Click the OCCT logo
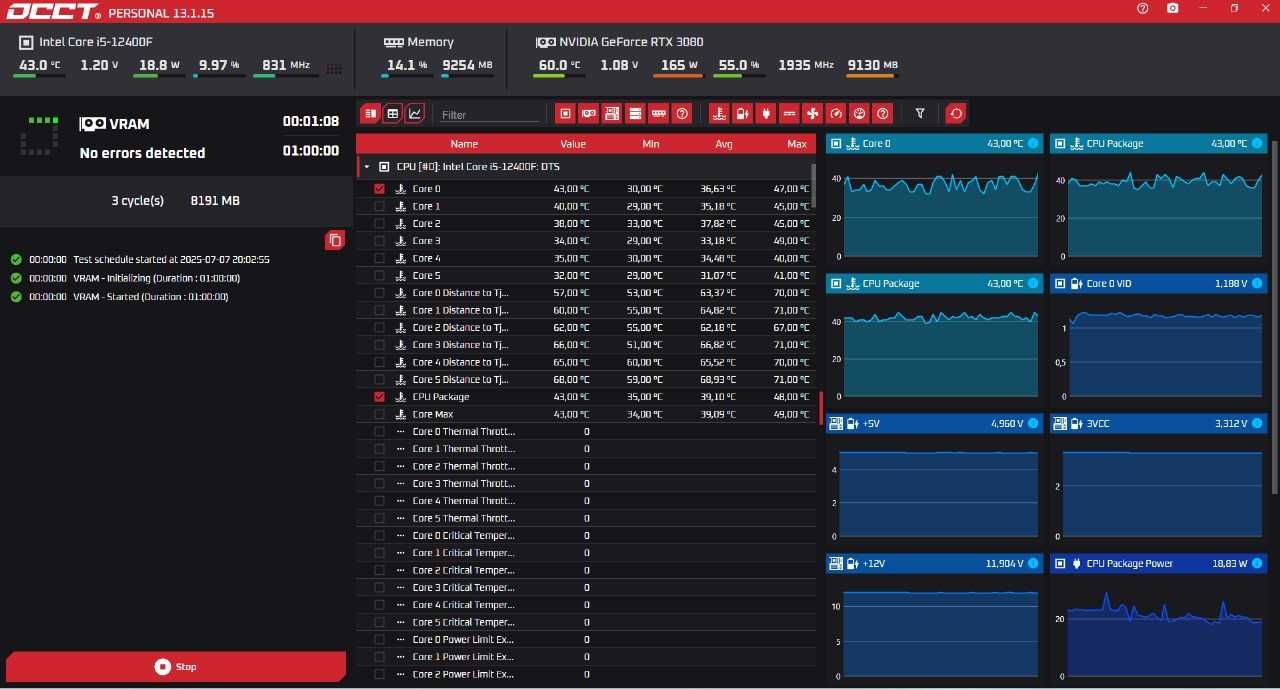 (53, 13)
